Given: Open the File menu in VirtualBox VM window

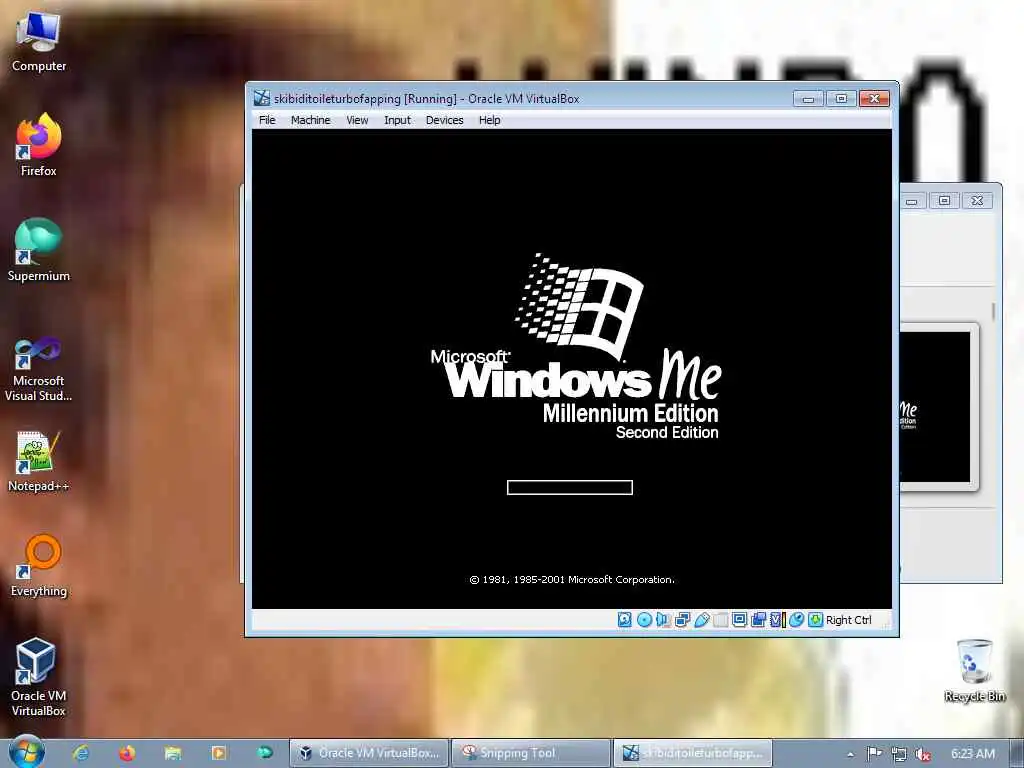Looking at the screenshot, I should point(267,120).
